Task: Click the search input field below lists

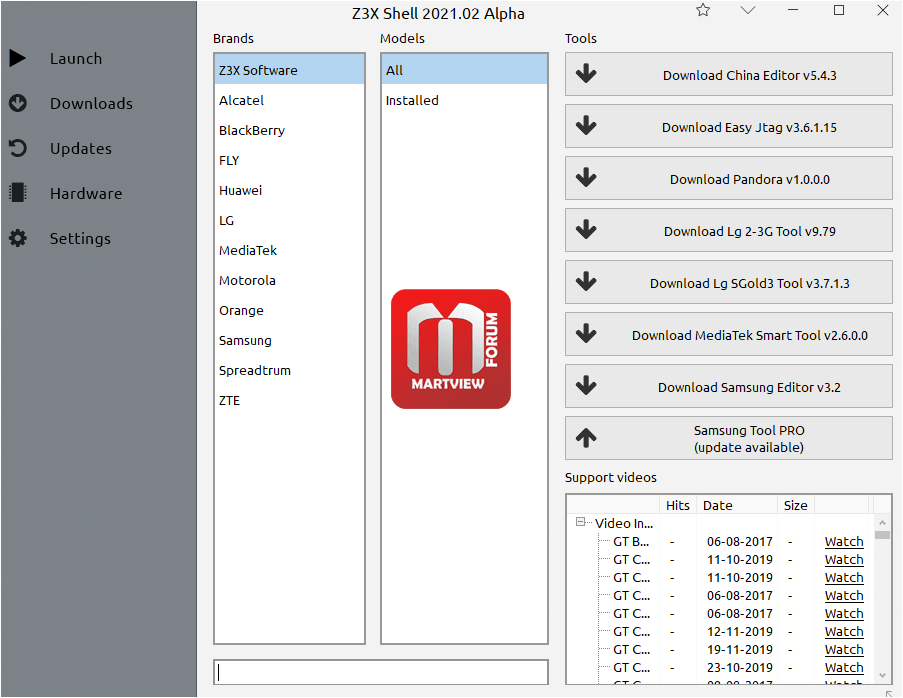Action: [x=381, y=672]
